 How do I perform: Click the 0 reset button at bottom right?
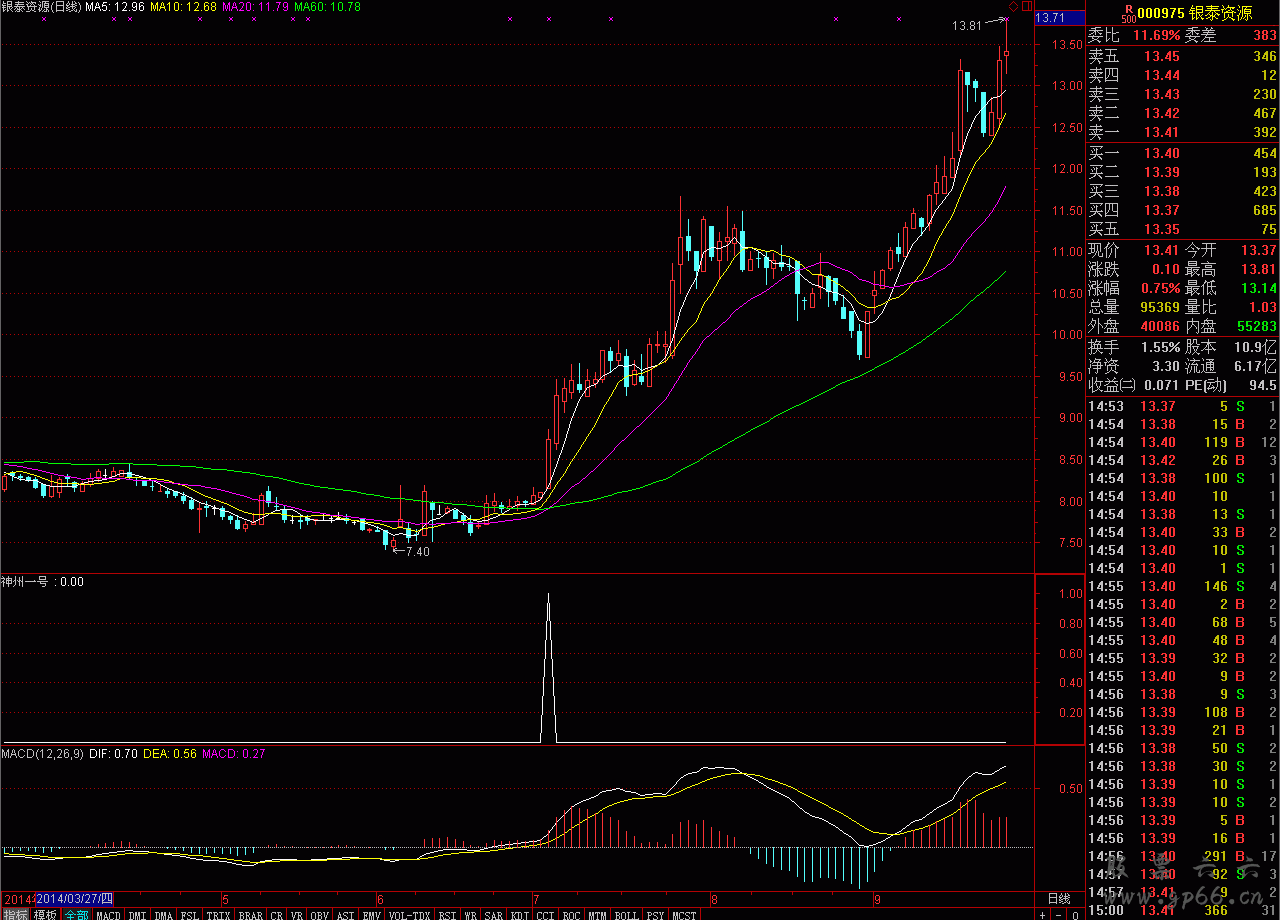1074,914
